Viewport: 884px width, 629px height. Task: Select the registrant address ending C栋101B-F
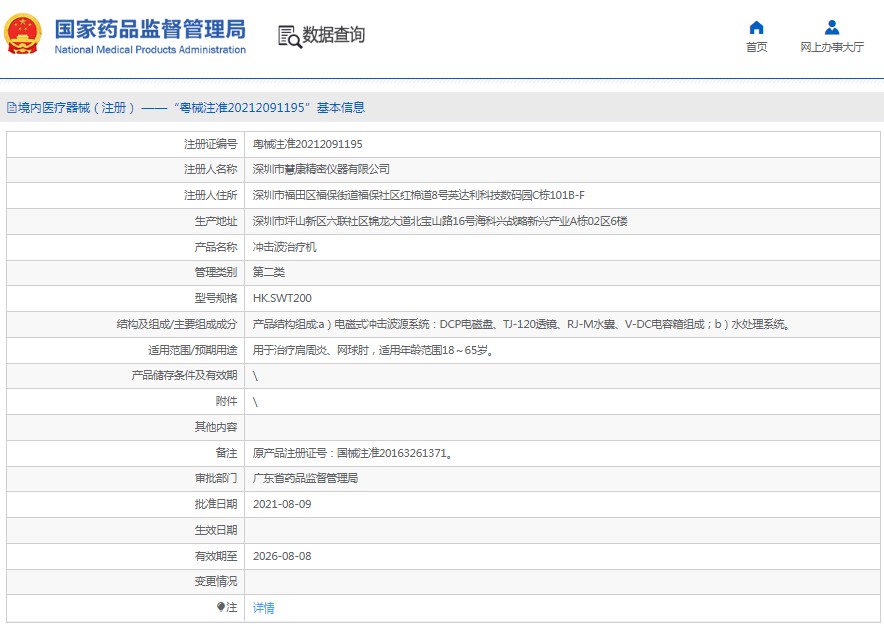coord(418,195)
